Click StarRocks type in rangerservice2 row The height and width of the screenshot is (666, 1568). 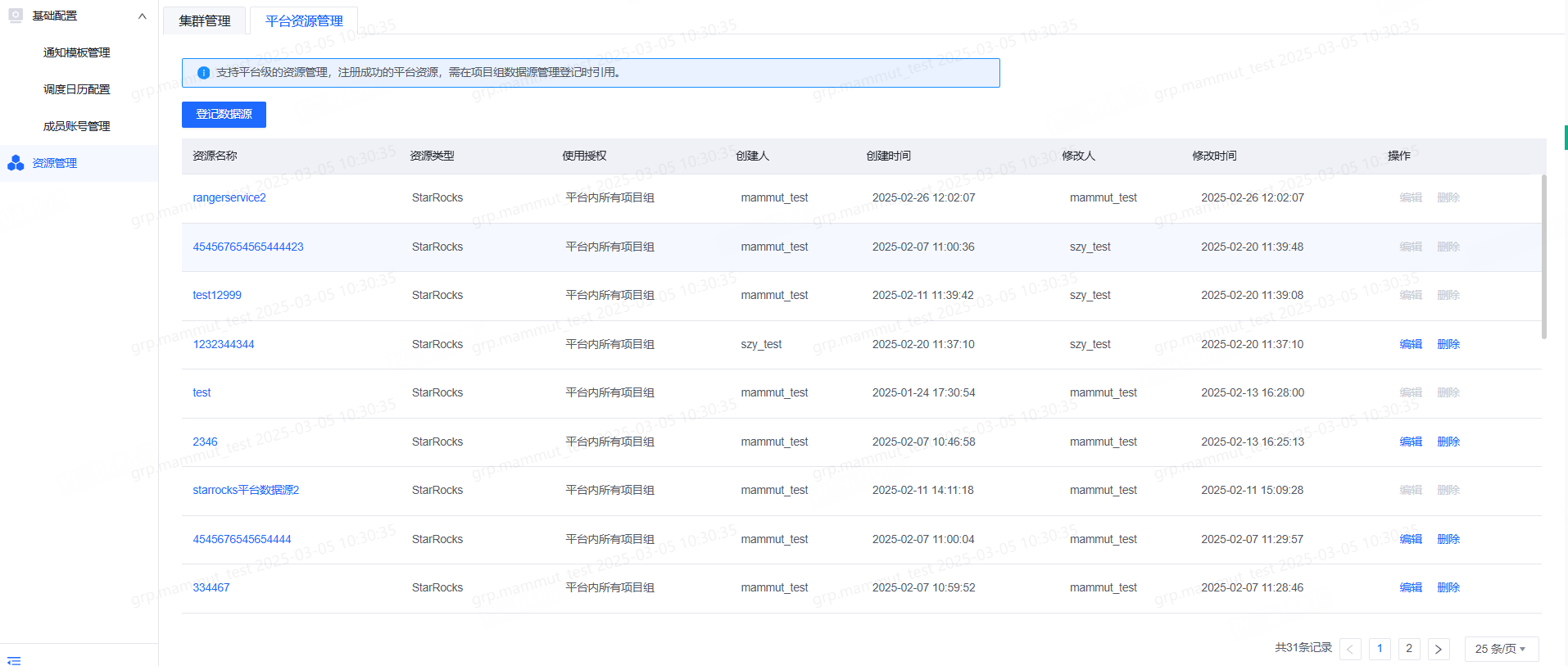point(437,197)
